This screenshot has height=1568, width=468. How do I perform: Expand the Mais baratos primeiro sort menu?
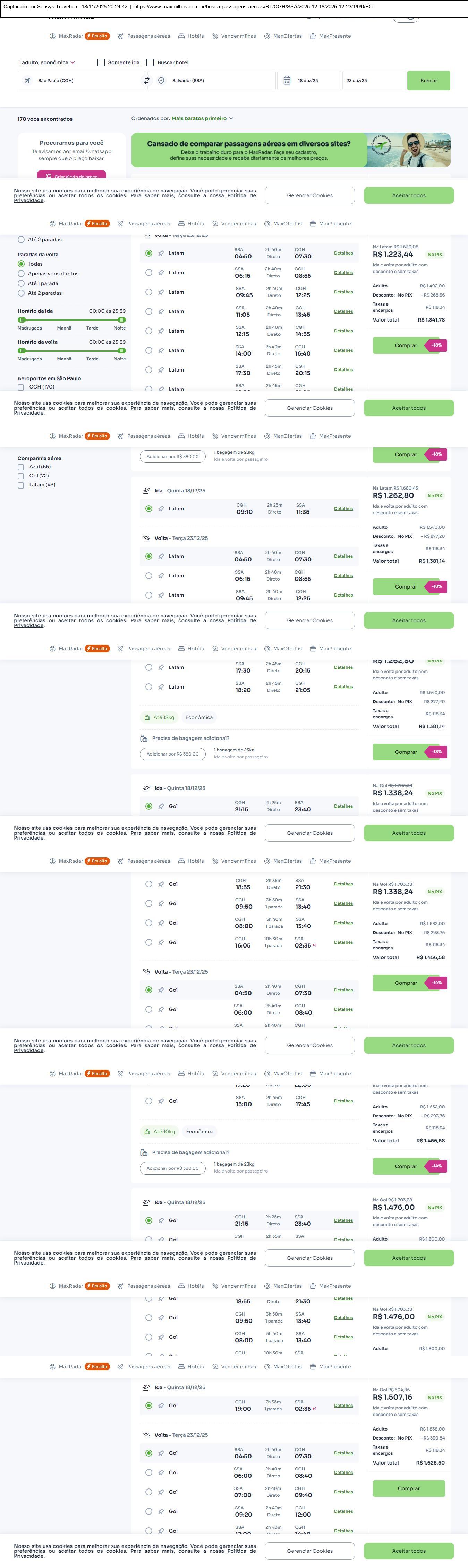[x=202, y=119]
